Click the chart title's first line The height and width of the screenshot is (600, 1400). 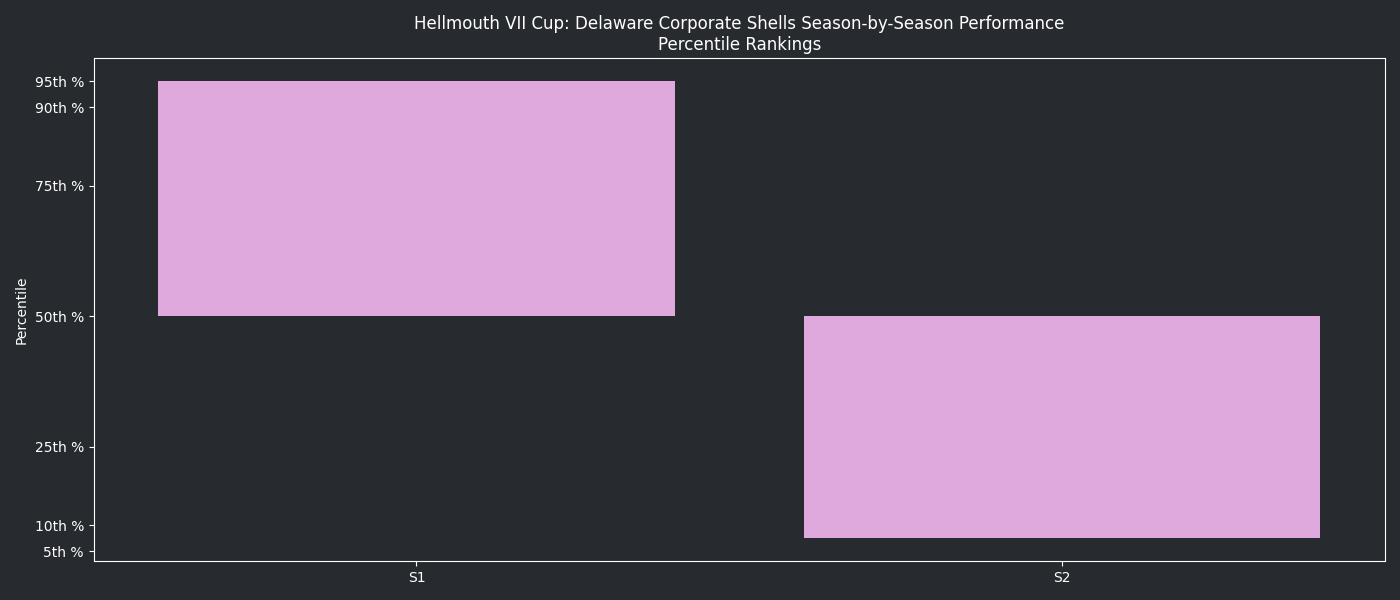coord(739,23)
